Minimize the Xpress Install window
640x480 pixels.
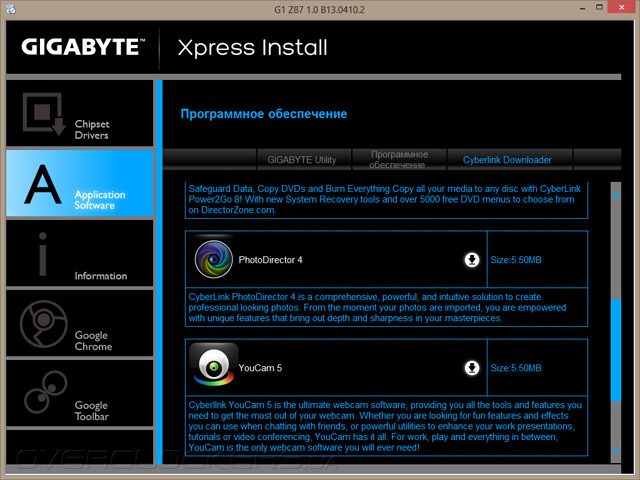pyautogui.click(x=582, y=8)
